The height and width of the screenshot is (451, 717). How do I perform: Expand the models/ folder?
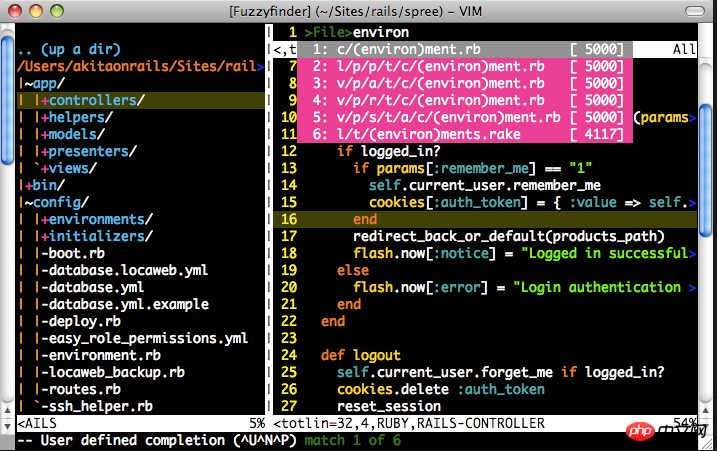pyautogui.click(x=73, y=134)
